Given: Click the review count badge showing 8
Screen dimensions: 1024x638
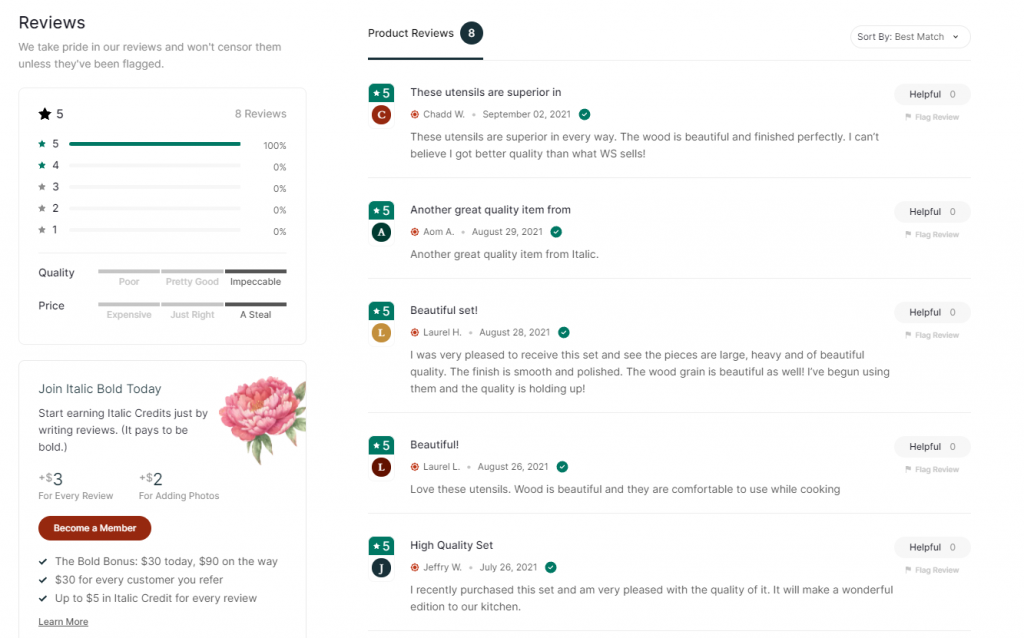Looking at the screenshot, I should [x=471, y=34].
